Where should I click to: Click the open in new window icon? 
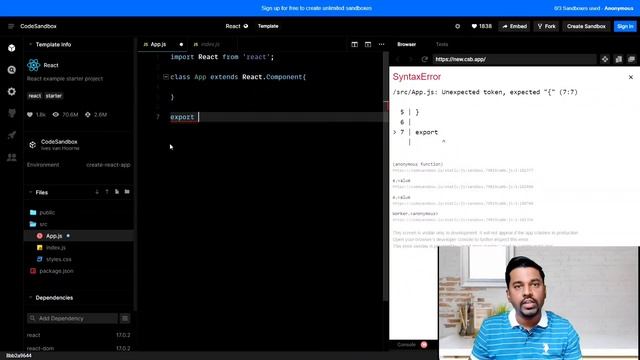click(619, 59)
